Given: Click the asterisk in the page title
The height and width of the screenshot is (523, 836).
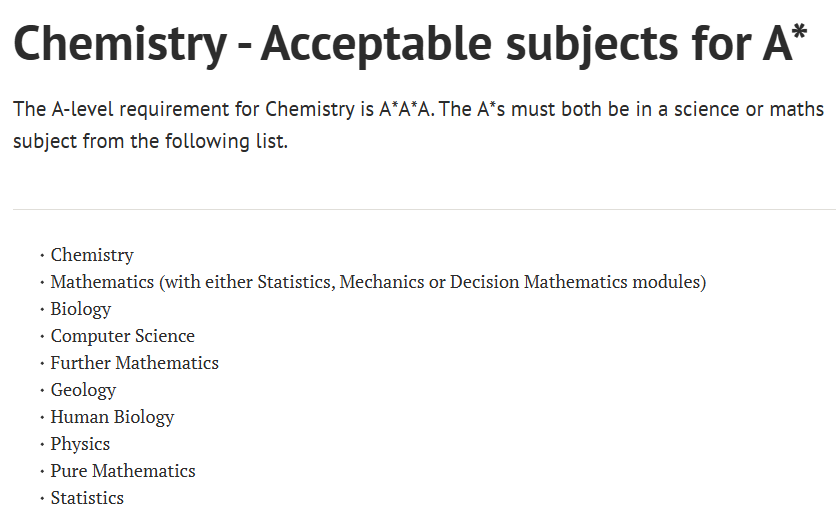Looking at the screenshot, I should pyautogui.click(x=799, y=32).
